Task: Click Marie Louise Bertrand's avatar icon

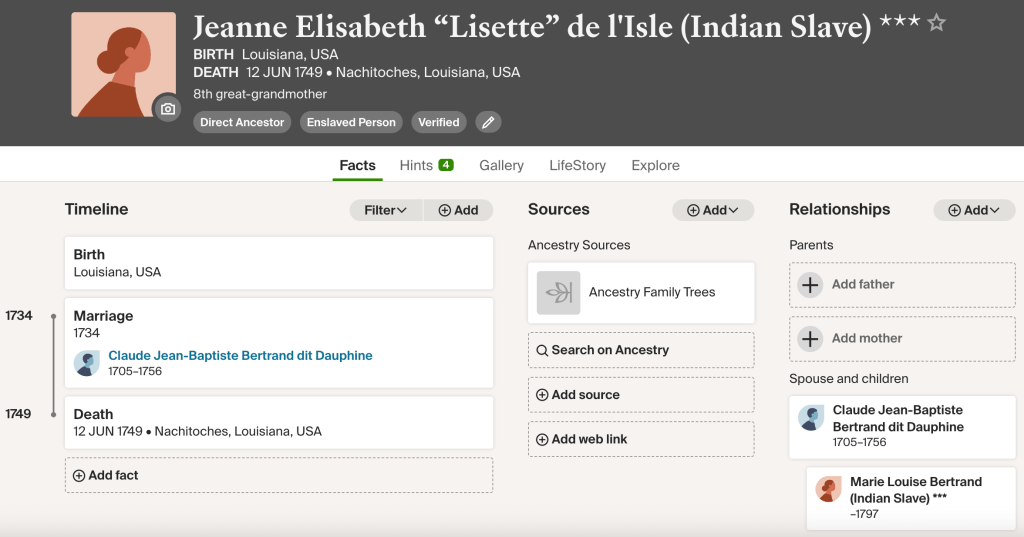Action: click(x=828, y=489)
